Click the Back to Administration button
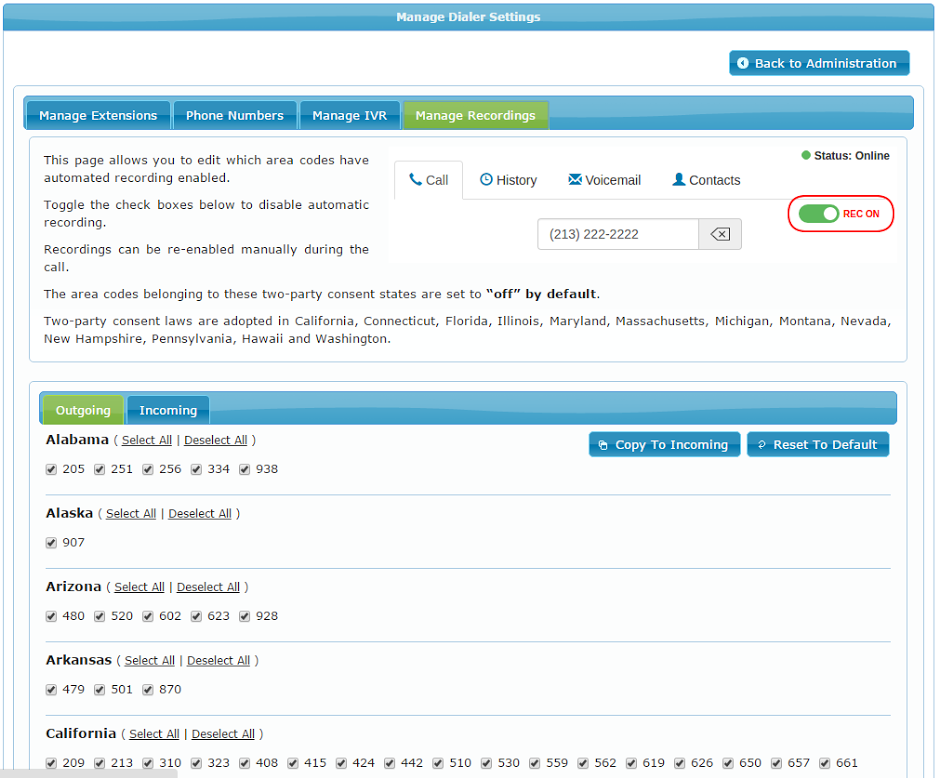Viewport: 951px width, 778px height. [x=818, y=63]
